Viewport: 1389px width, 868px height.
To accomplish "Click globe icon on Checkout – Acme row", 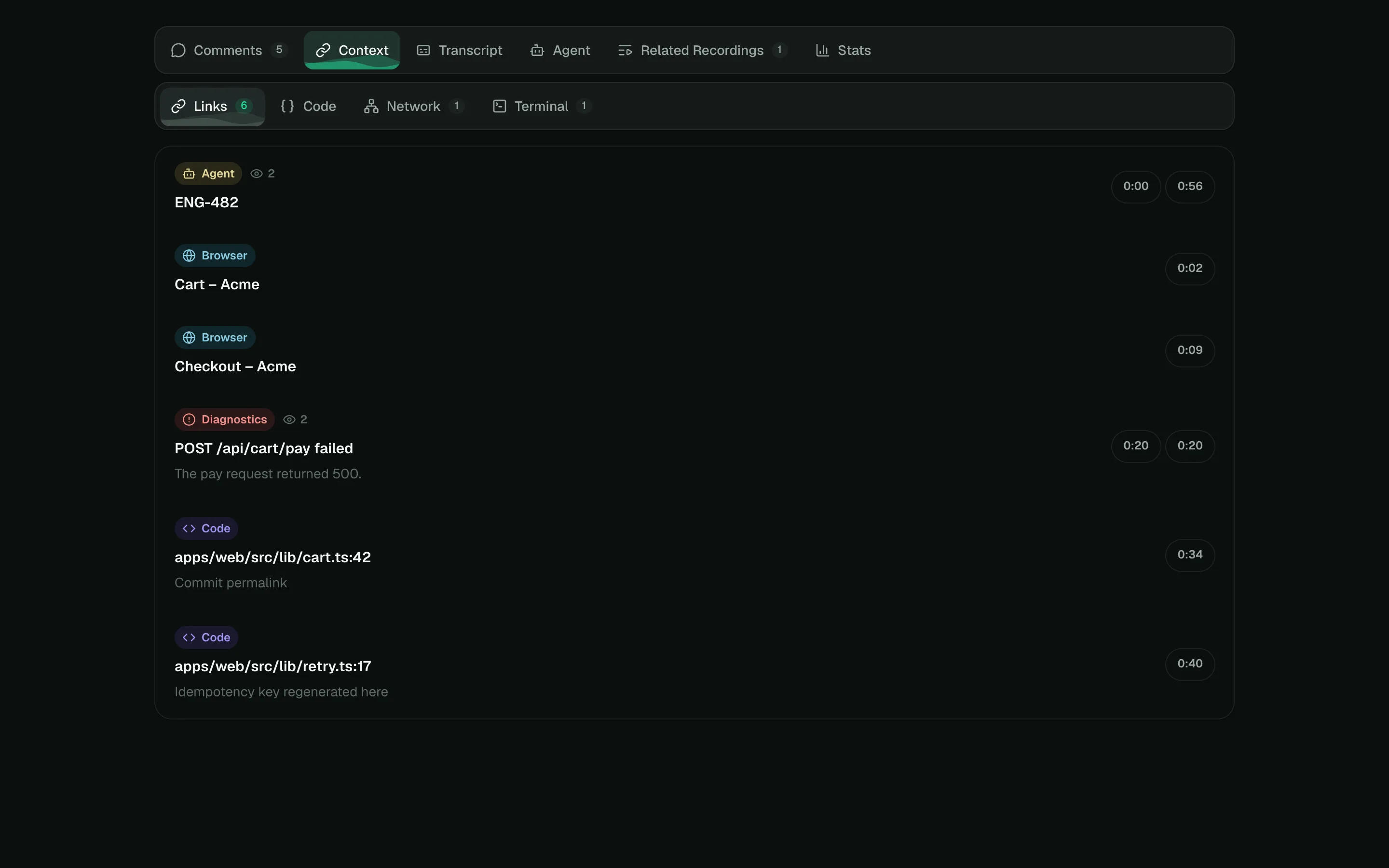I will click(189, 338).
